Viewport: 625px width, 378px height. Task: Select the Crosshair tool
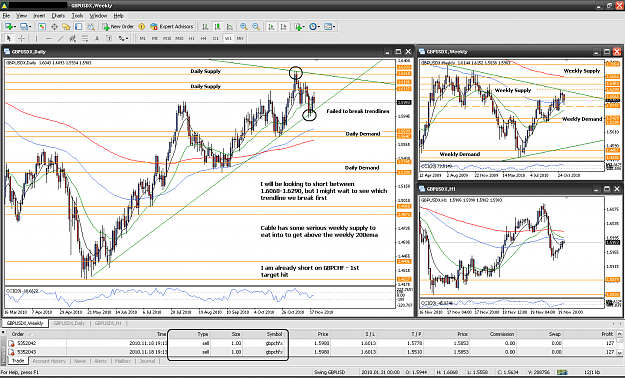(21, 38)
